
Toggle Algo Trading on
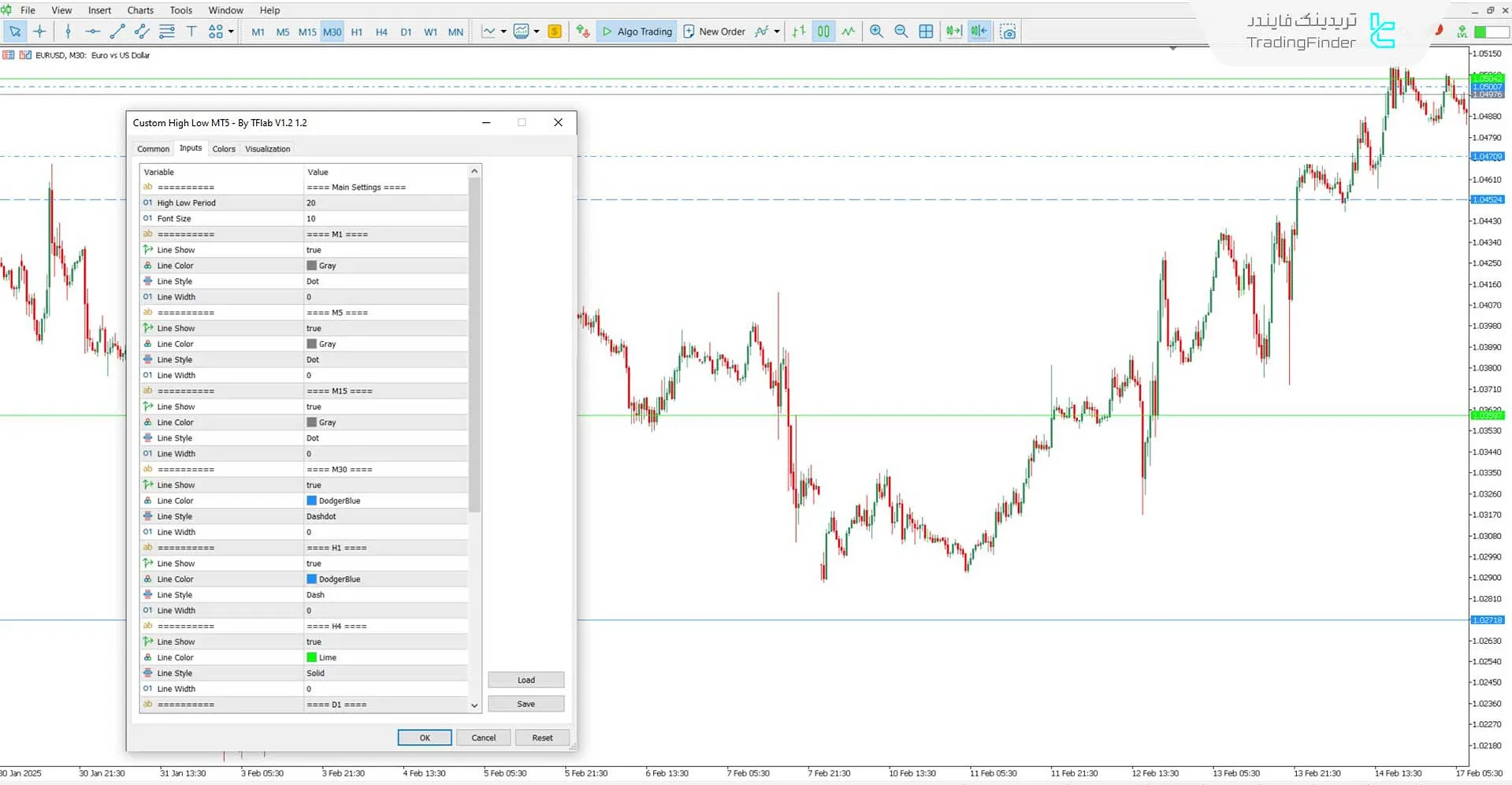637,32
